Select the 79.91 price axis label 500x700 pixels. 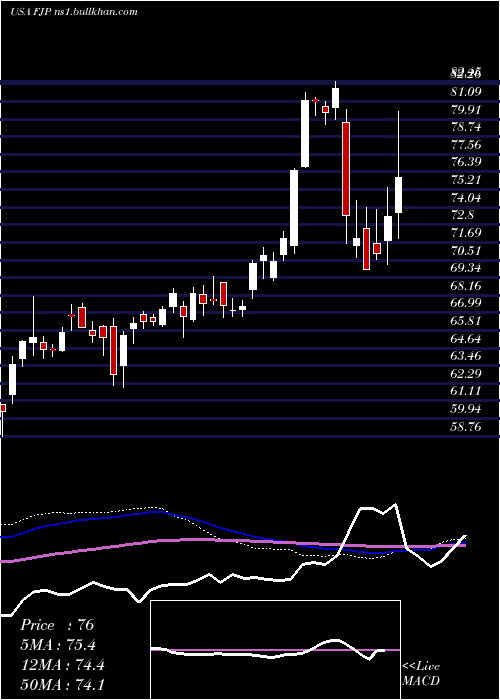[466, 110]
